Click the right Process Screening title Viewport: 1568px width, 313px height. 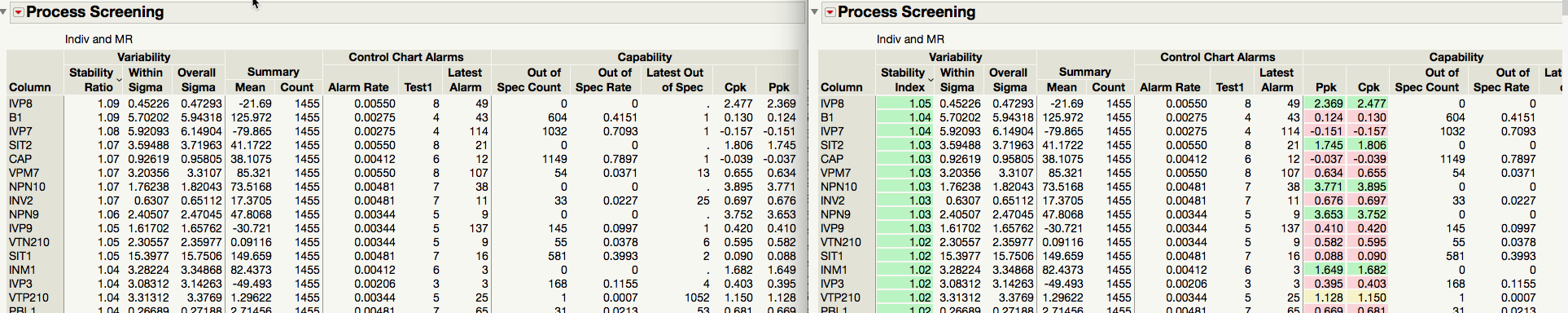907,12
